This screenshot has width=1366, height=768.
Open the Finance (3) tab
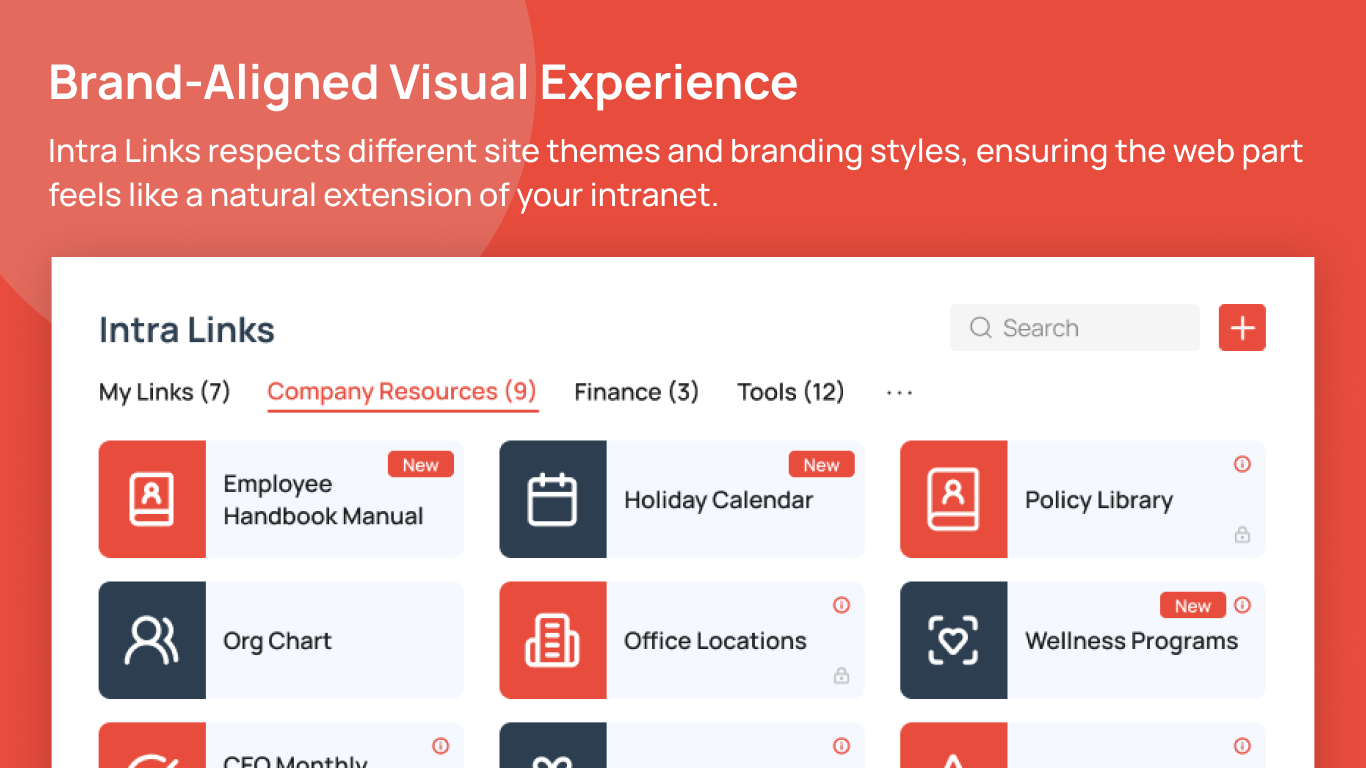tap(636, 392)
